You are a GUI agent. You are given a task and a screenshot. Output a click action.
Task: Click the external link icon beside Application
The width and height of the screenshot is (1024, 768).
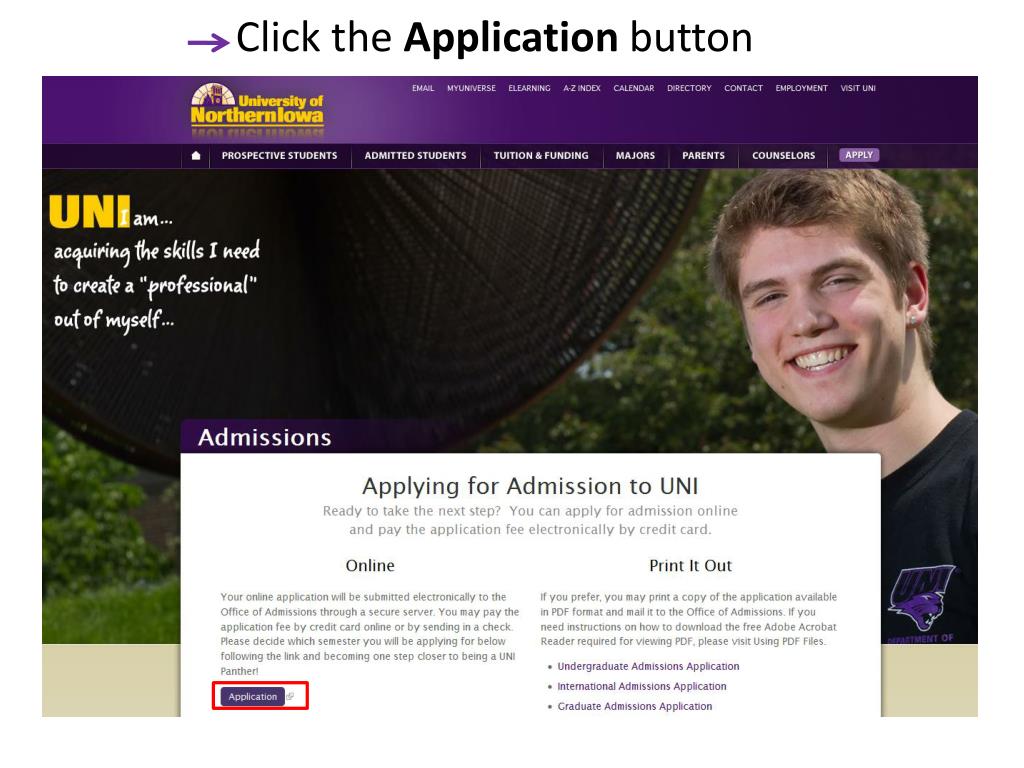coord(290,696)
